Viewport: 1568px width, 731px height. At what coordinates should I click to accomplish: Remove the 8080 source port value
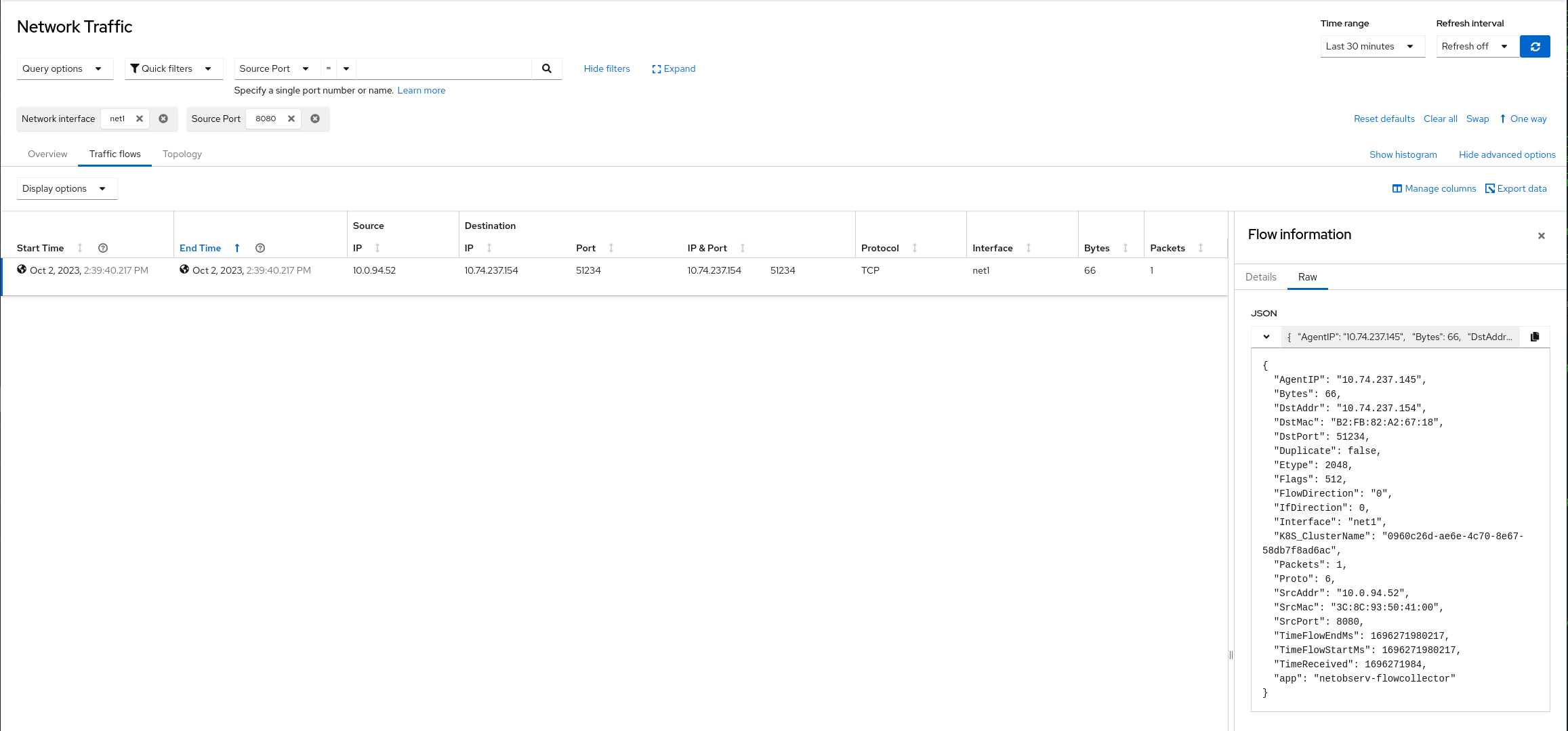[291, 119]
